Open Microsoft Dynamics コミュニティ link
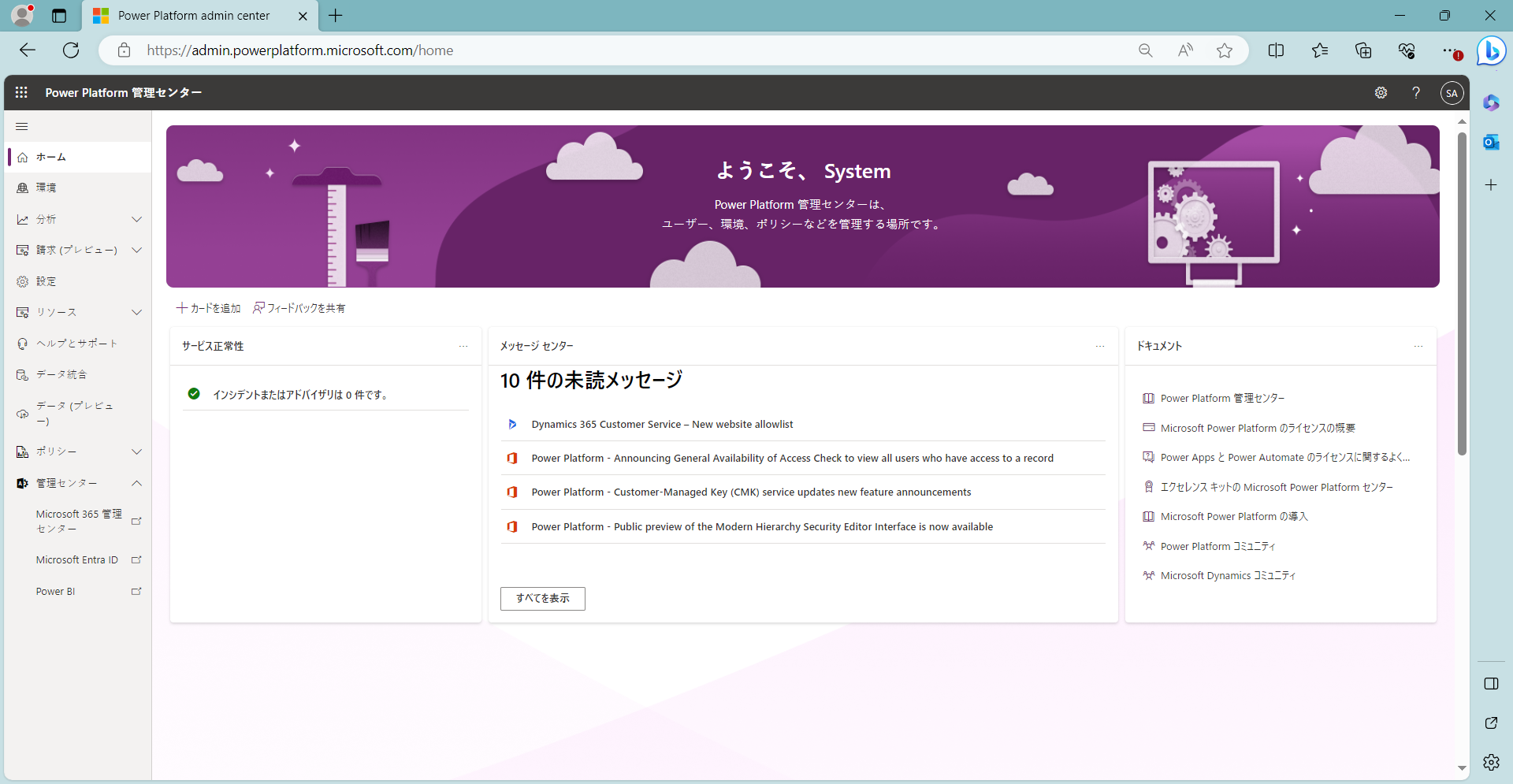 1228,575
